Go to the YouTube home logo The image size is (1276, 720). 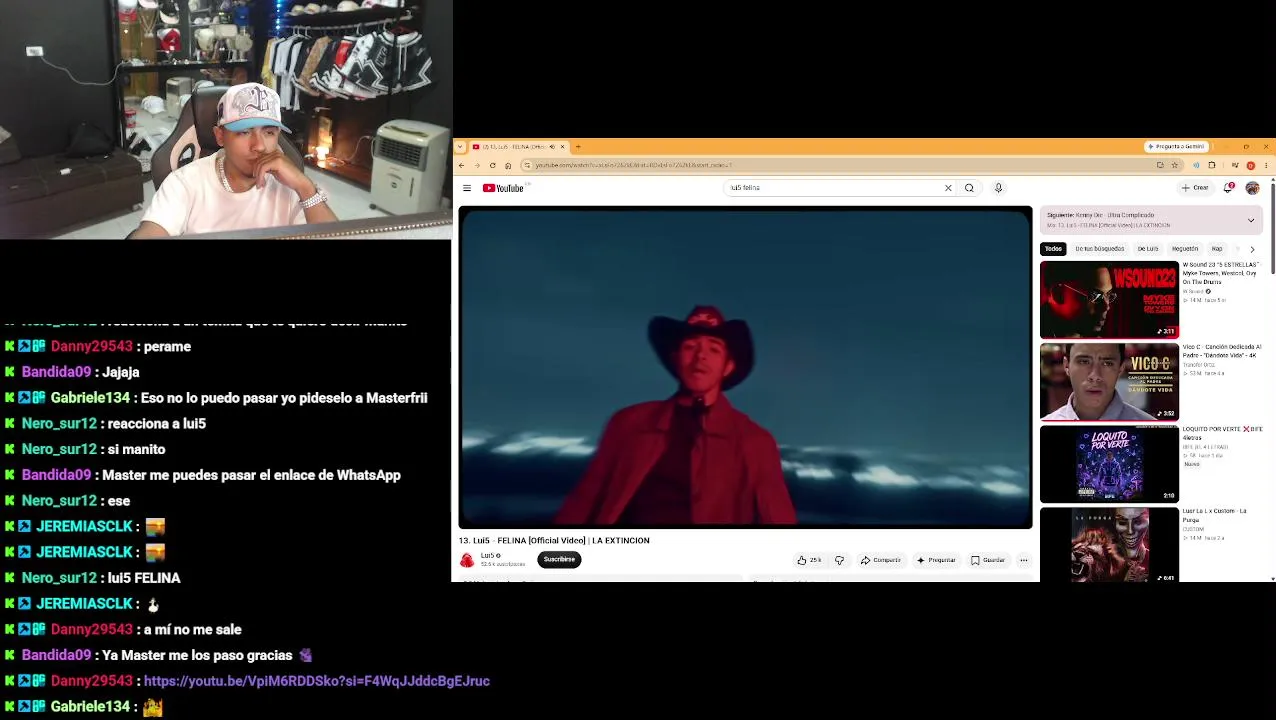point(503,188)
